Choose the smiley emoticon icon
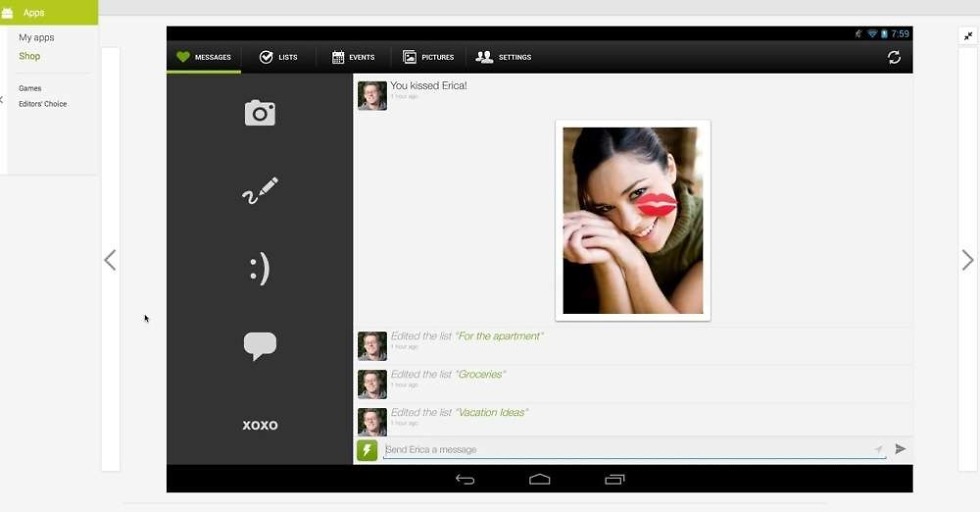The width and height of the screenshot is (980, 512). [x=259, y=269]
